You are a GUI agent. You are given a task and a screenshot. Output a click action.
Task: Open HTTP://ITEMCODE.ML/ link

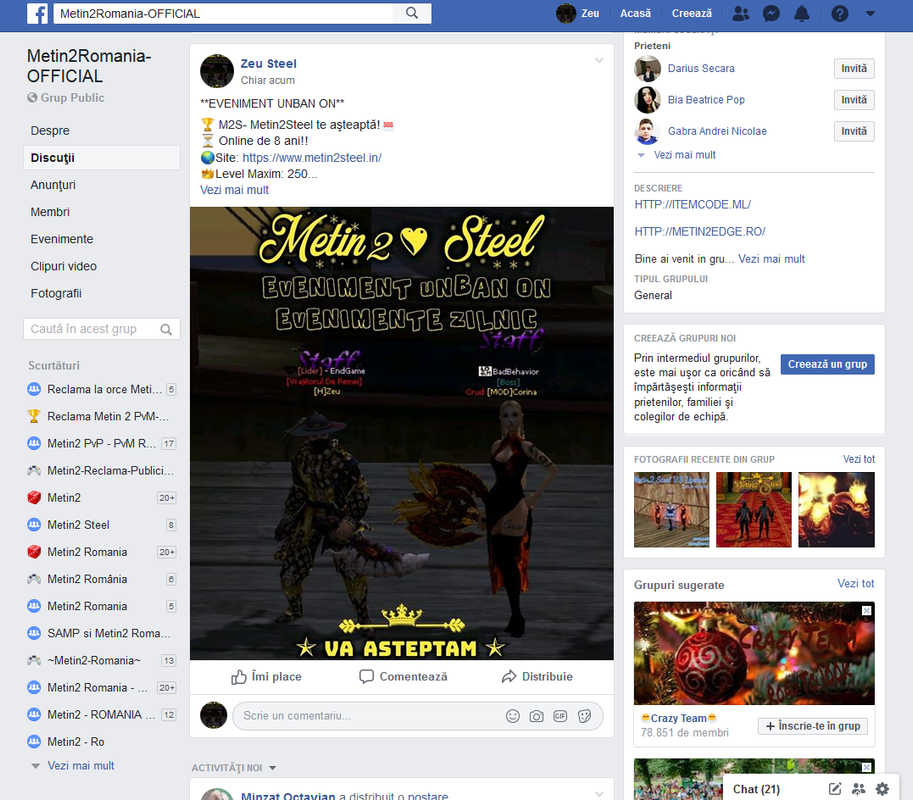click(692, 205)
